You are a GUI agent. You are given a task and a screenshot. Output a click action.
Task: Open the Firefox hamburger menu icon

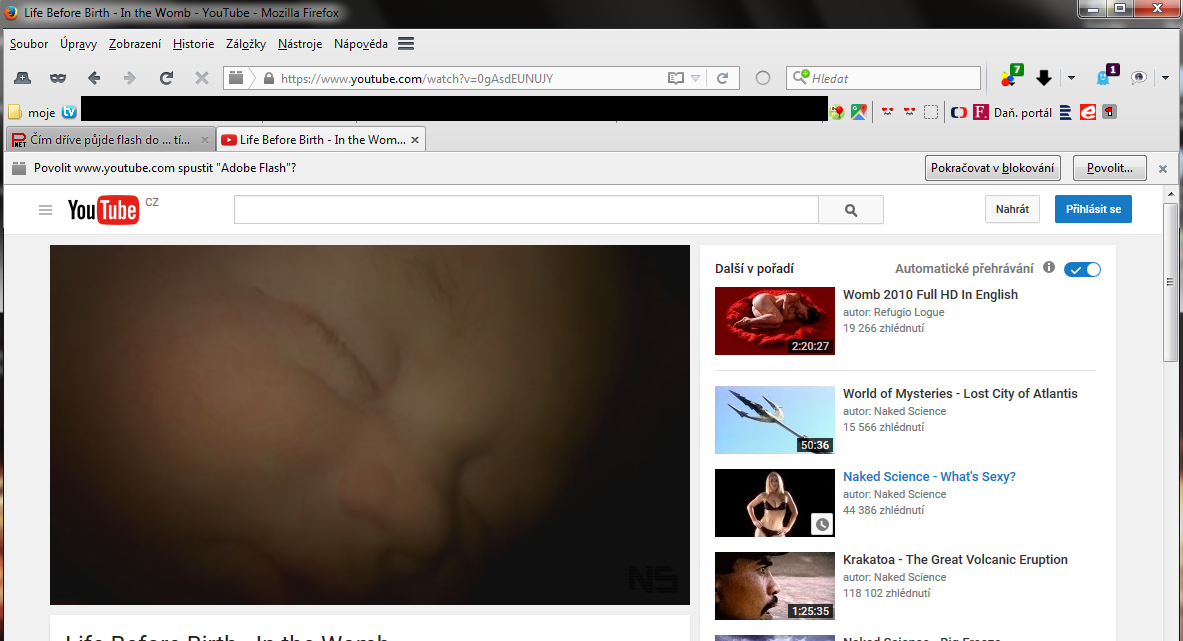pyautogui.click(x=406, y=44)
